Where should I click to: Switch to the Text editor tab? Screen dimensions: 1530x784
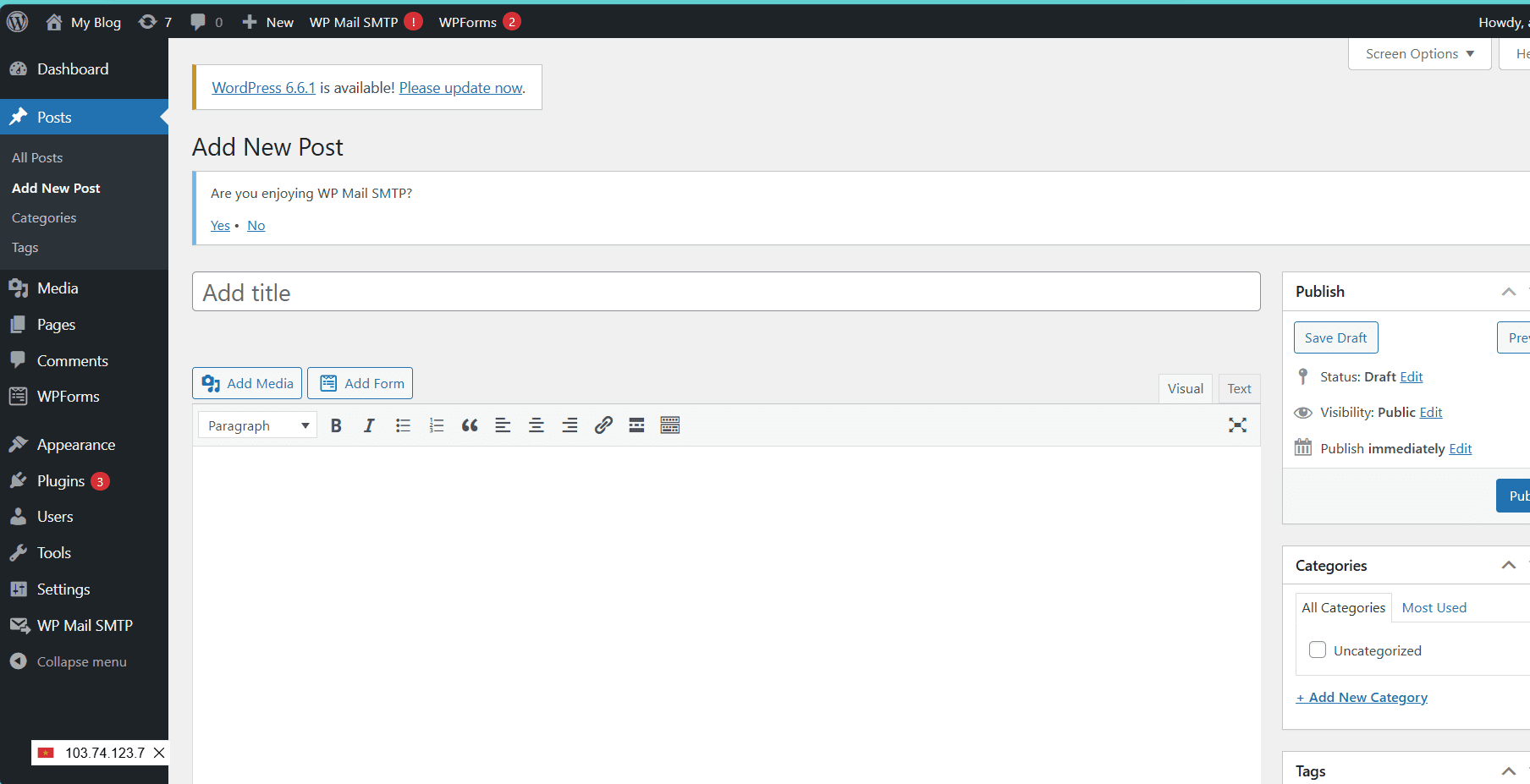(1239, 388)
